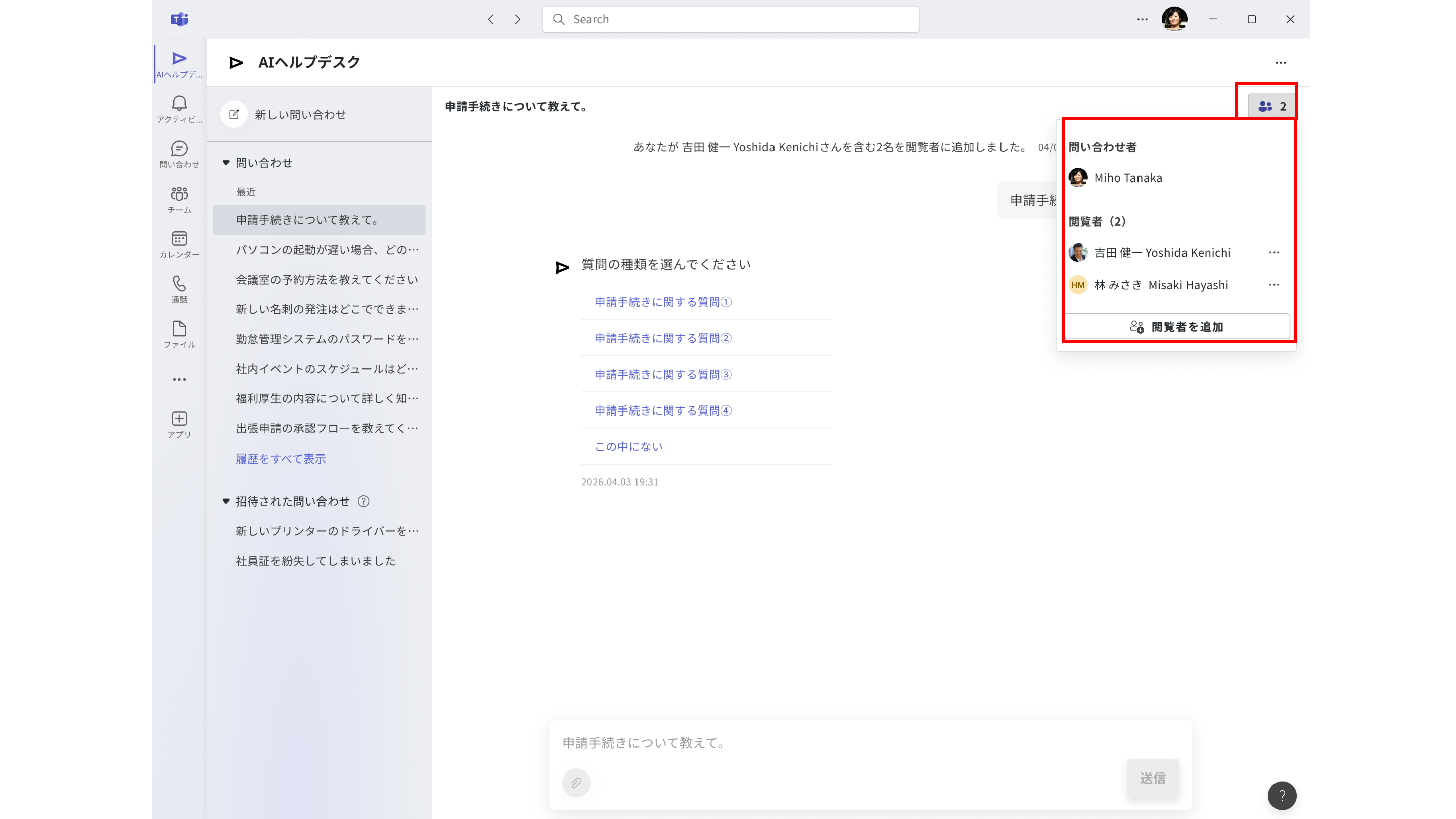The height and width of the screenshot is (819, 1456).
Task: Open 会議室の予約方法を教えてください inquiry
Action: click(x=320, y=280)
